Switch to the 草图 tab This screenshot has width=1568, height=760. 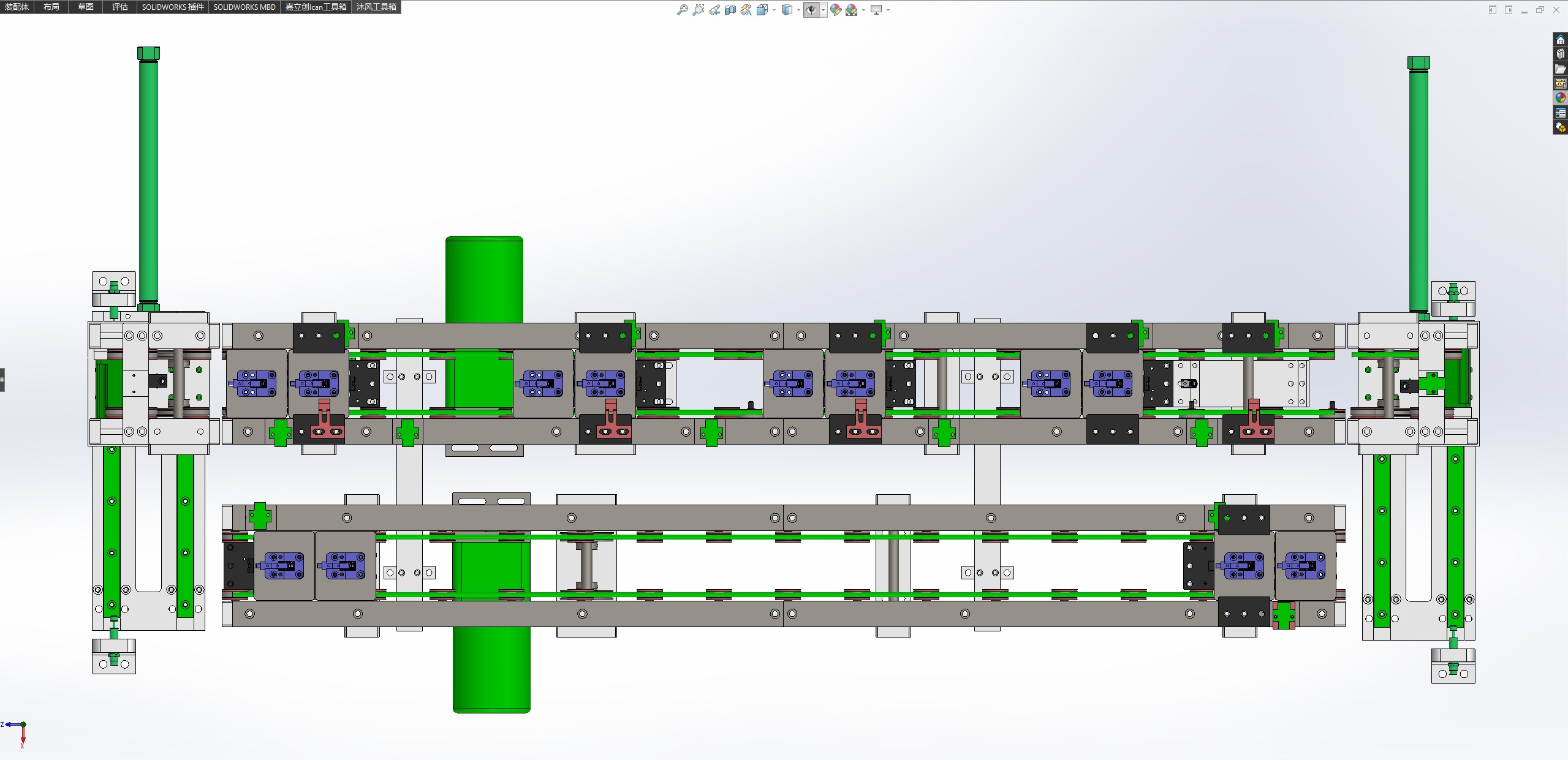tap(86, 7)
